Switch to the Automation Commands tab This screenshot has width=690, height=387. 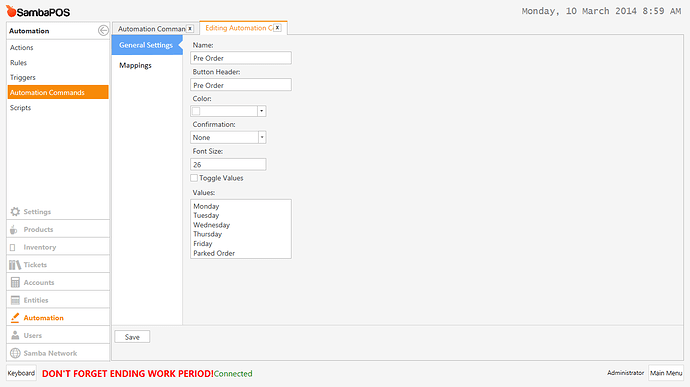click(x=151, y=29)
